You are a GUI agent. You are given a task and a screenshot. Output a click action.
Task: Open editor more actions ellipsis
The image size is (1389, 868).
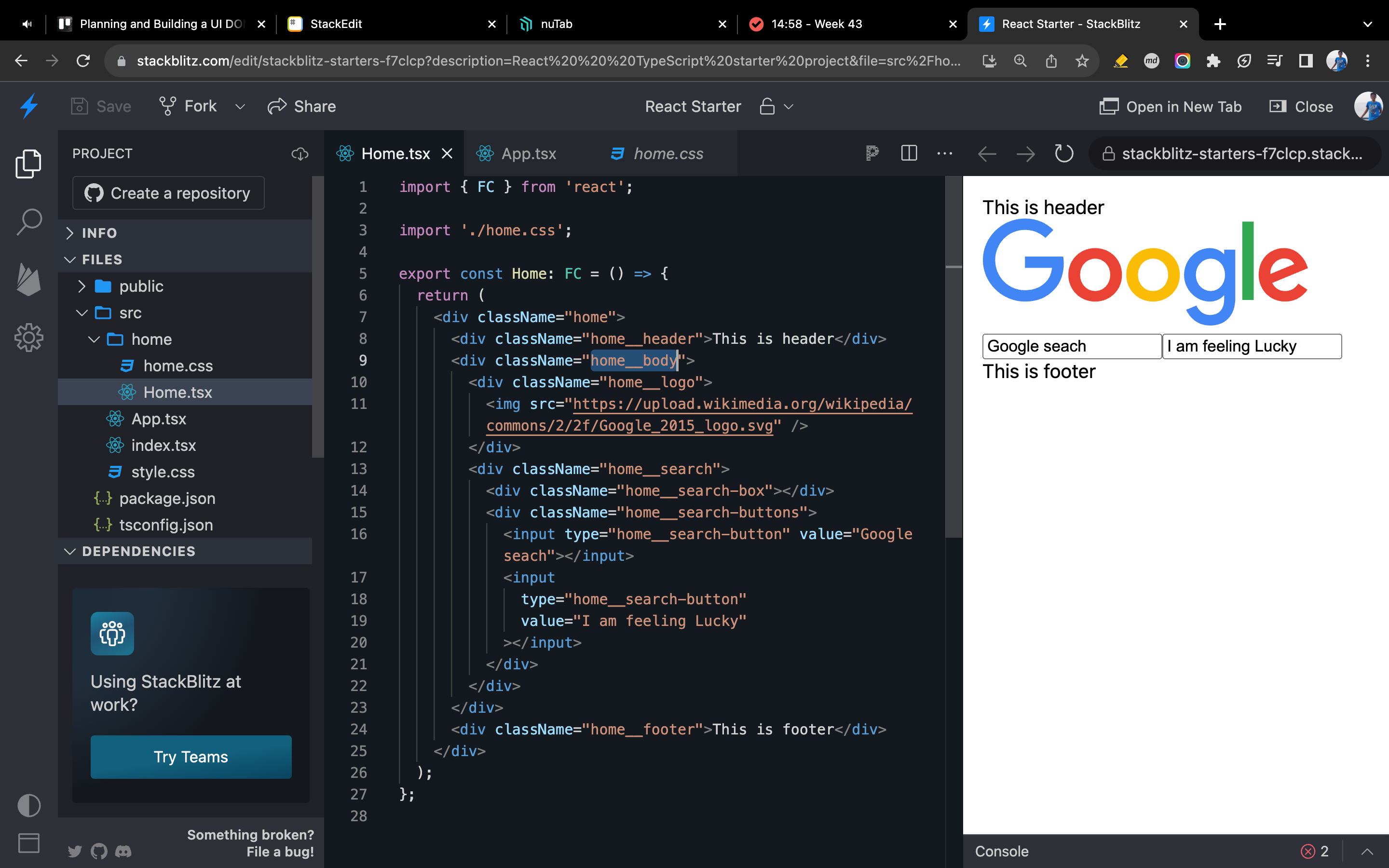point(945,153)
